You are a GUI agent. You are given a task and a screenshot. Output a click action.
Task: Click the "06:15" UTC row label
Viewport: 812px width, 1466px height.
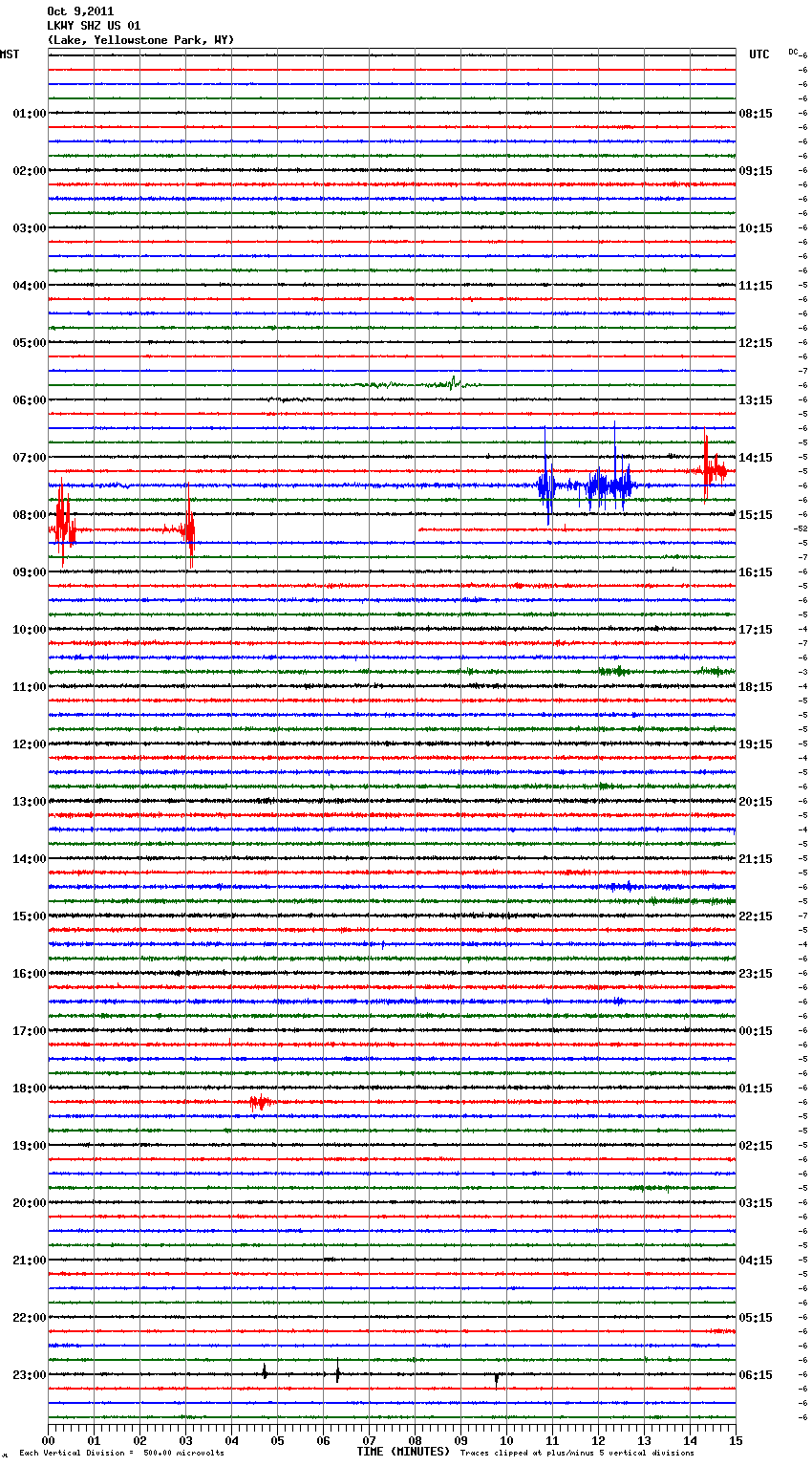tap(756, 1375)
